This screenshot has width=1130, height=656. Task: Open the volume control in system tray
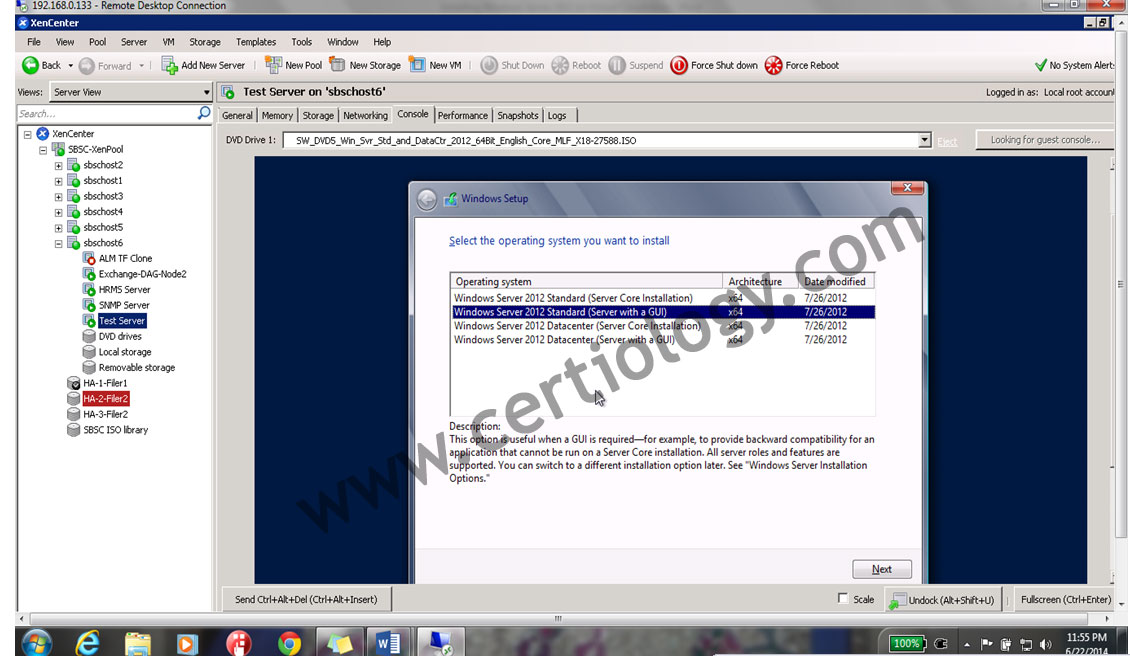click(x=1046, y=644)
